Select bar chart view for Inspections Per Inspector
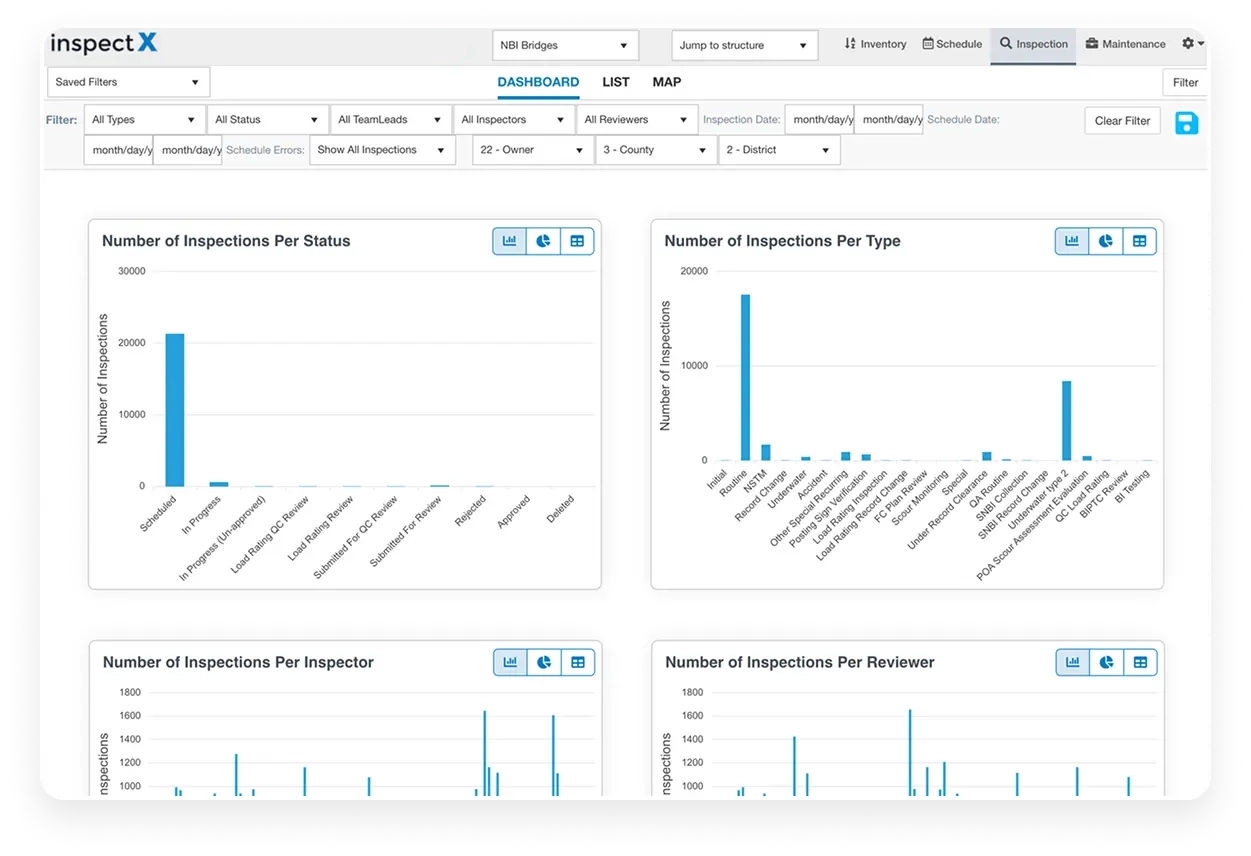The height and width of the screenshot is (856, 1251). click(x=509, y=661)
